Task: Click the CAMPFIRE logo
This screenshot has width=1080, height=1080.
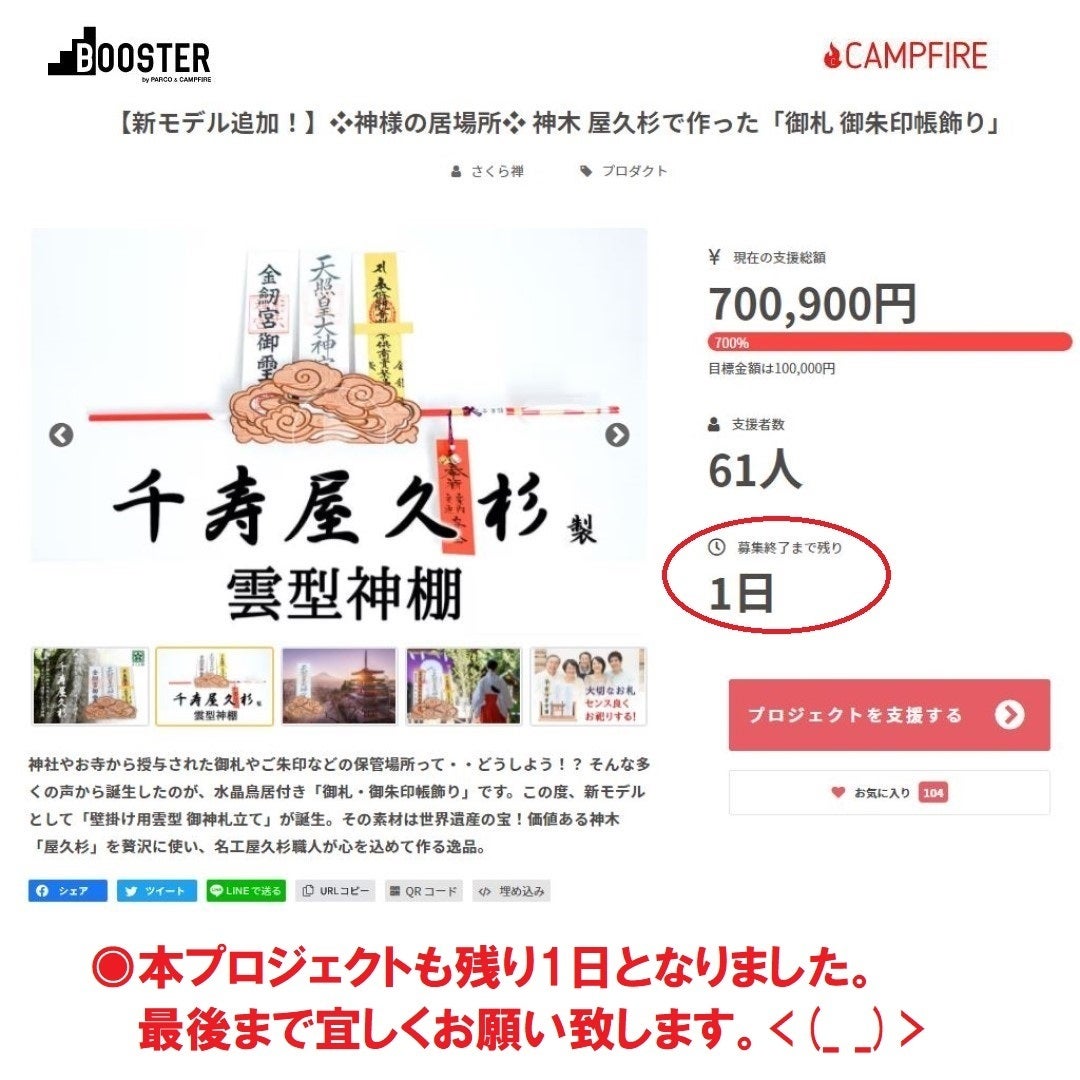Action: click(x=905, y=56)
